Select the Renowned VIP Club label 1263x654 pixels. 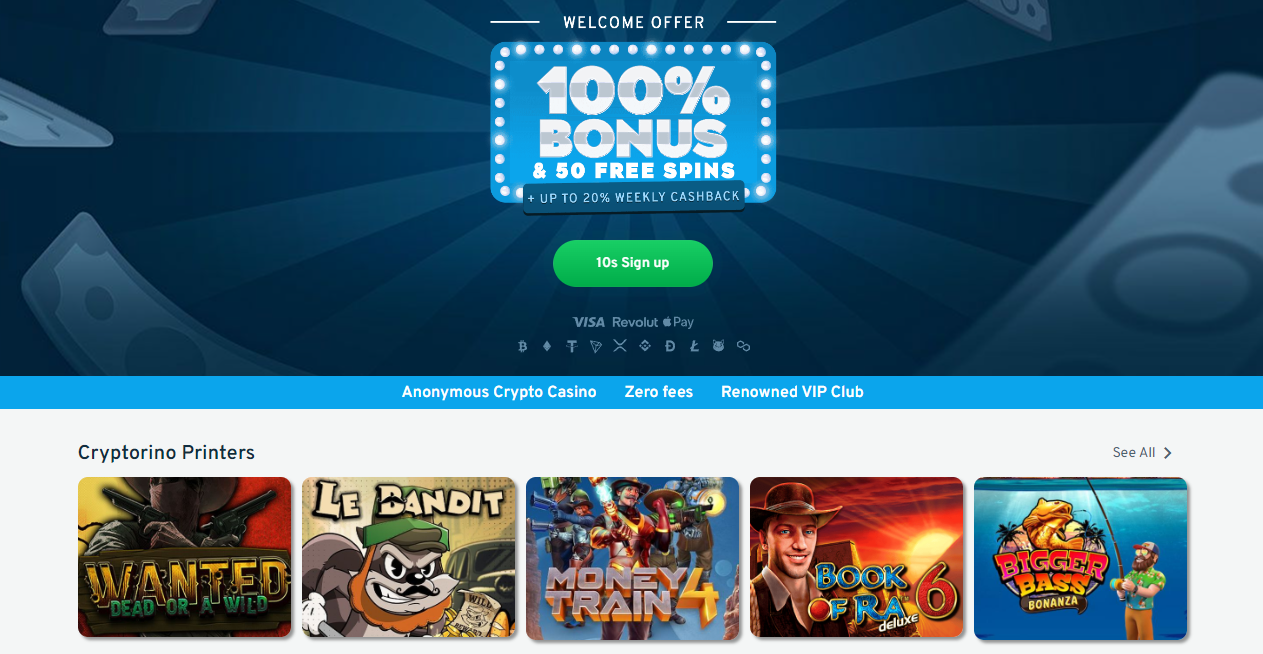pyautogui.click(x=792, y=392)
